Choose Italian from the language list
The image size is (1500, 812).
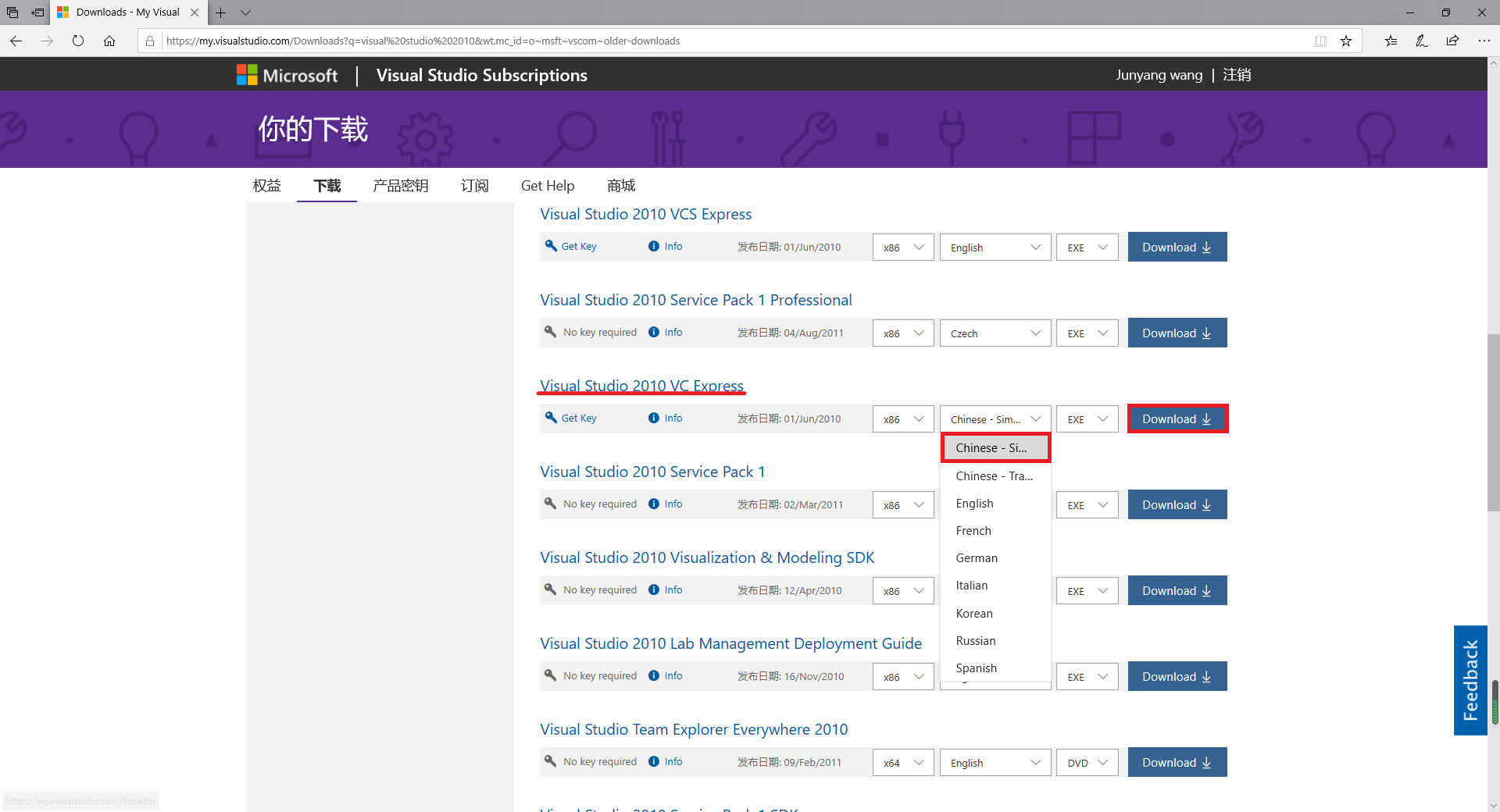coord(995,586)
